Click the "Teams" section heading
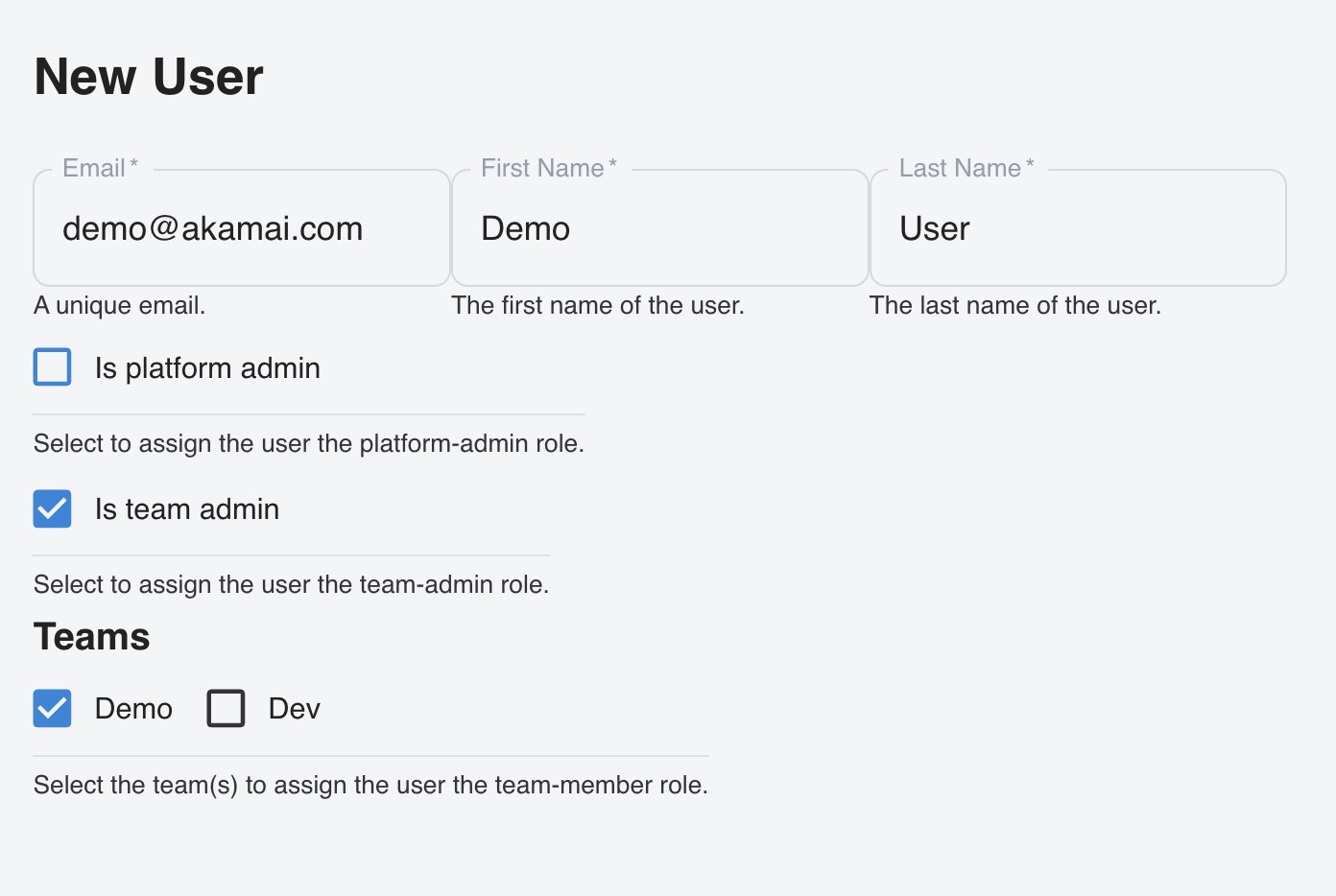1336x896 pixels. [92, 637]
